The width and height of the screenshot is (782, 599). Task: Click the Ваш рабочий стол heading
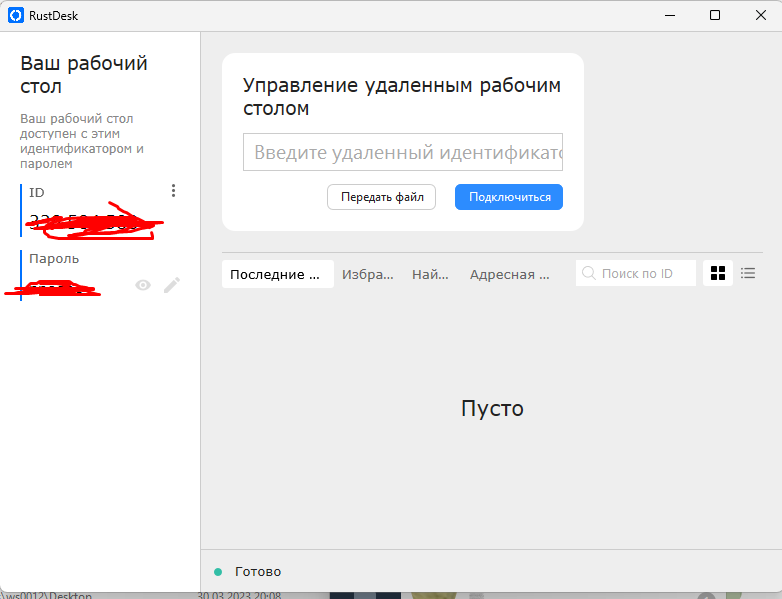pyautogui.click(x=84, y=75)
